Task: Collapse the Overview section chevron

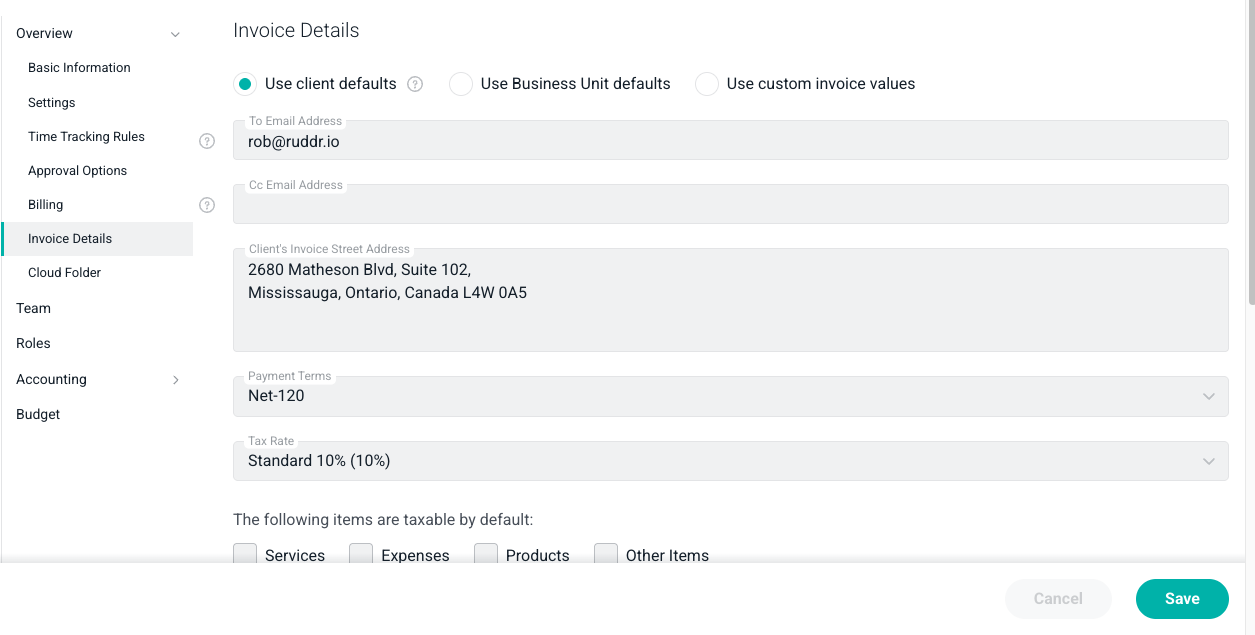Action: coord(176,35)
